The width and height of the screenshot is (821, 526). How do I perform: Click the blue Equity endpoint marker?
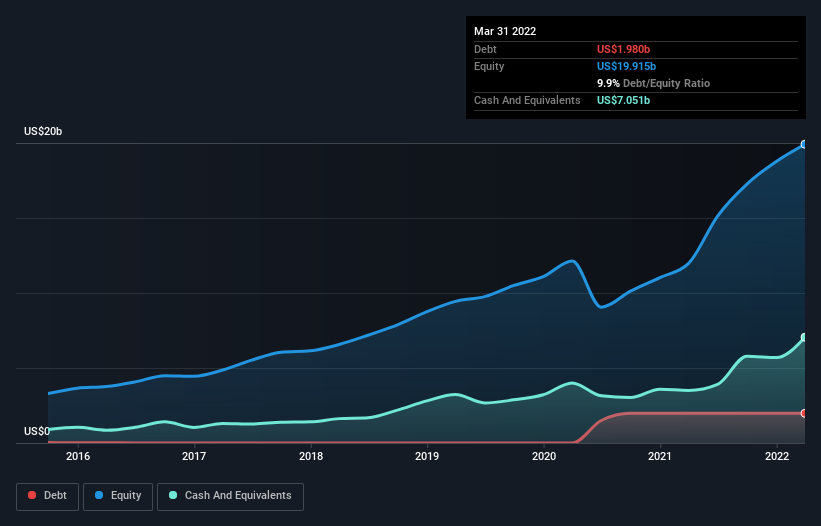[804, 144]
